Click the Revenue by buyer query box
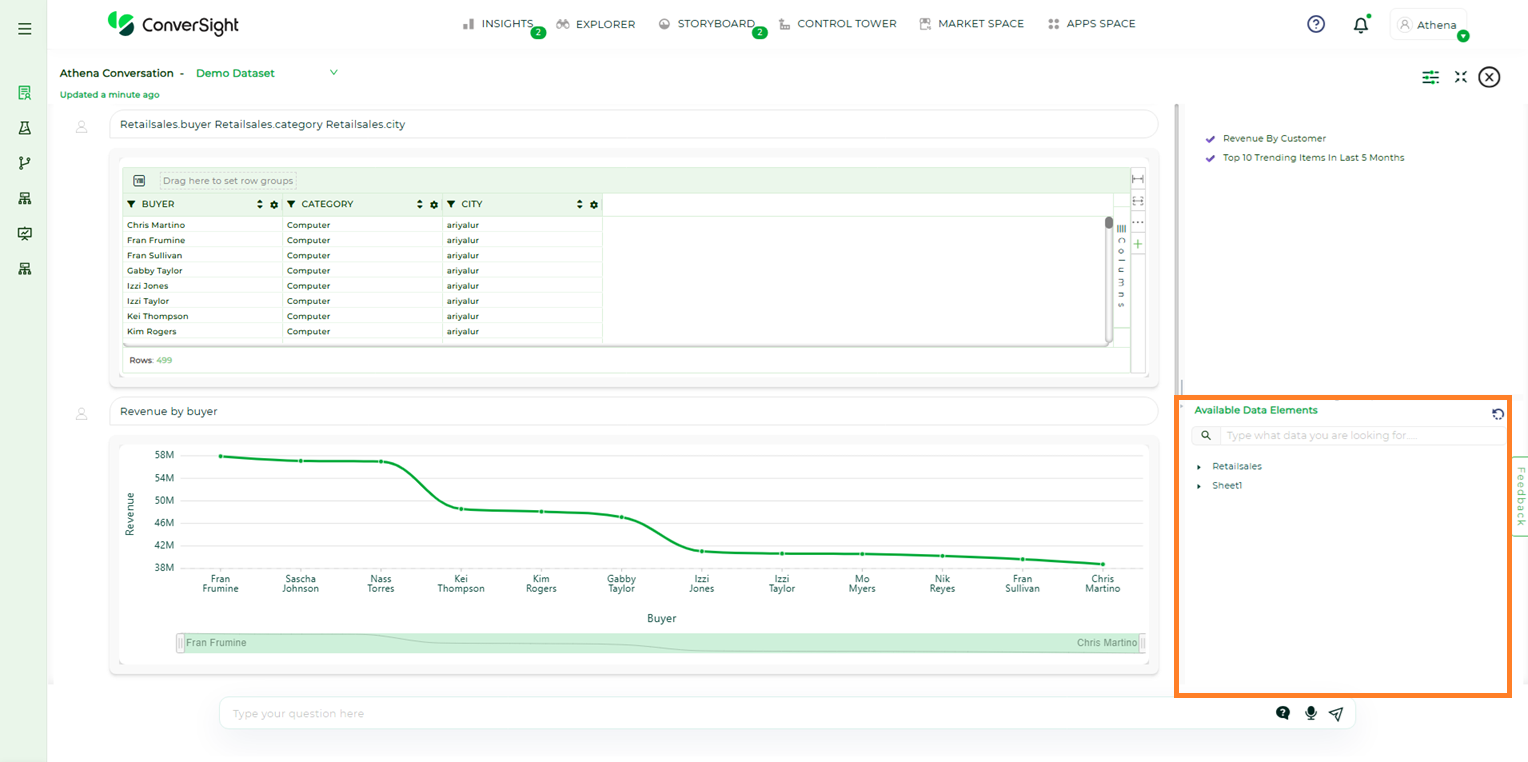Viewport: 1528px width, 762px height. (633, 411)
